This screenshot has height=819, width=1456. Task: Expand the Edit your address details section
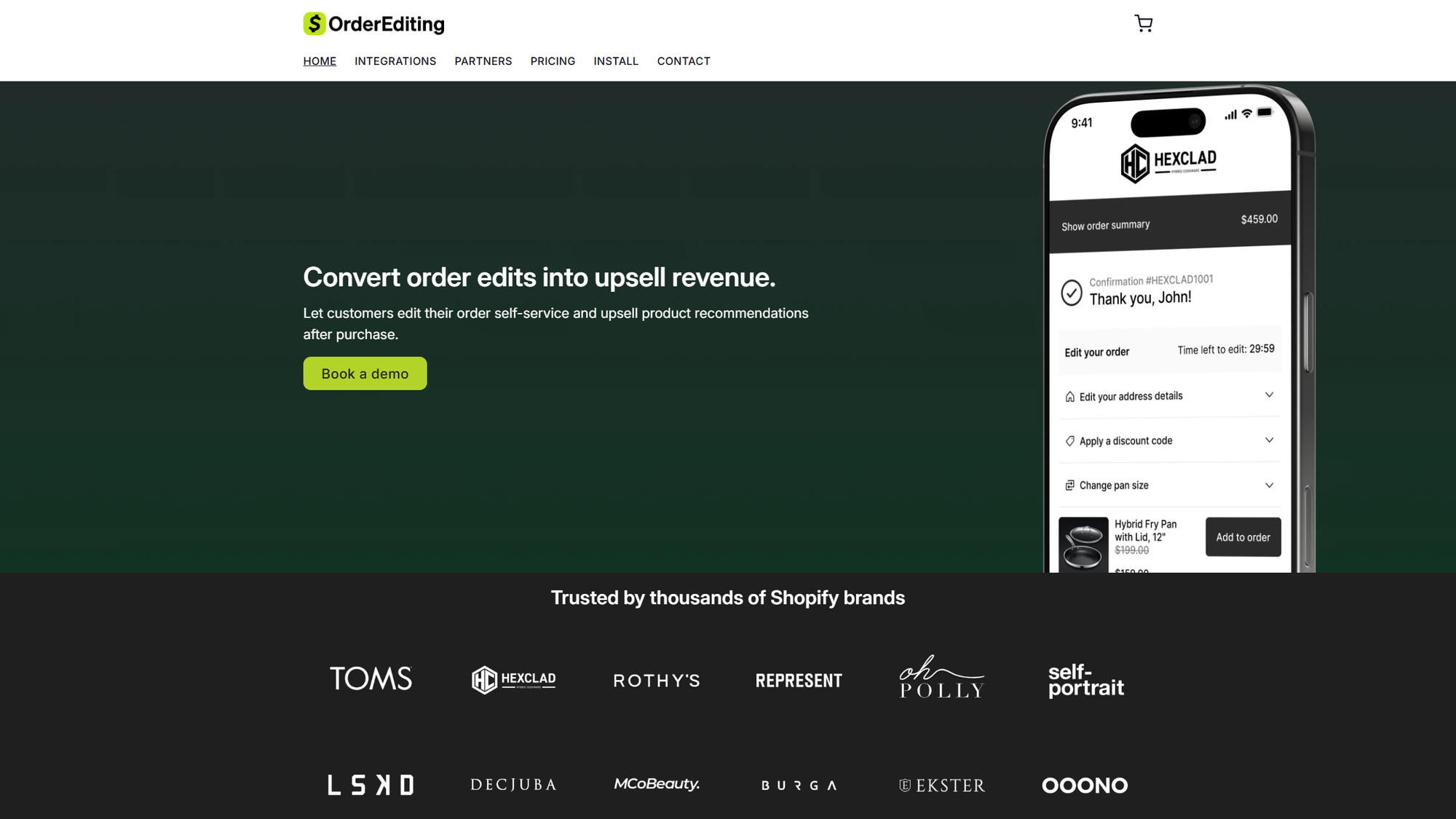coord(1269,395)
